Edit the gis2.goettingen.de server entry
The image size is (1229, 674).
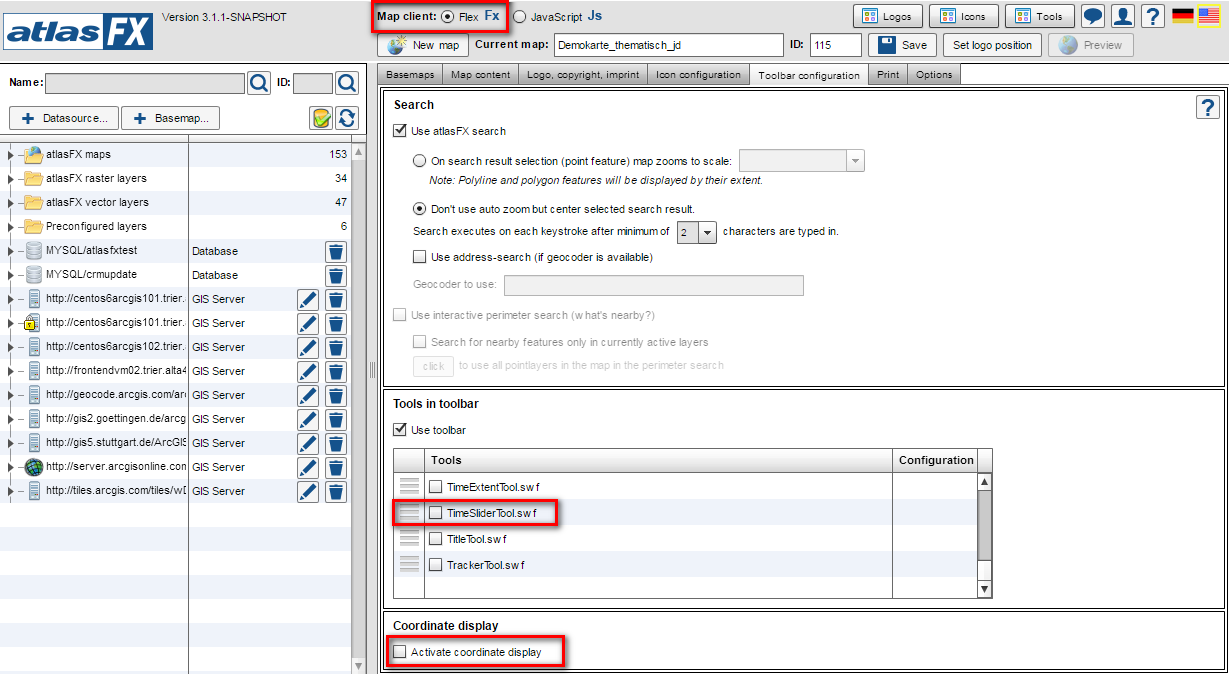click(308, 419)
